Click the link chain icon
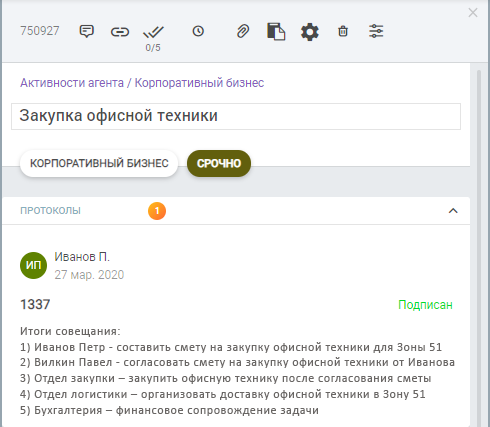The image size is (490, 427). point(120,32)
